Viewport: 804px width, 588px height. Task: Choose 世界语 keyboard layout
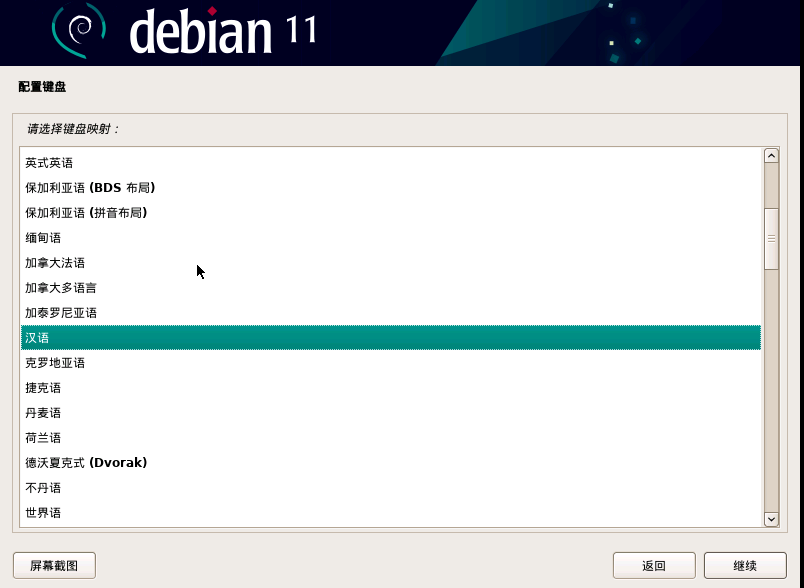coord(391,513)
